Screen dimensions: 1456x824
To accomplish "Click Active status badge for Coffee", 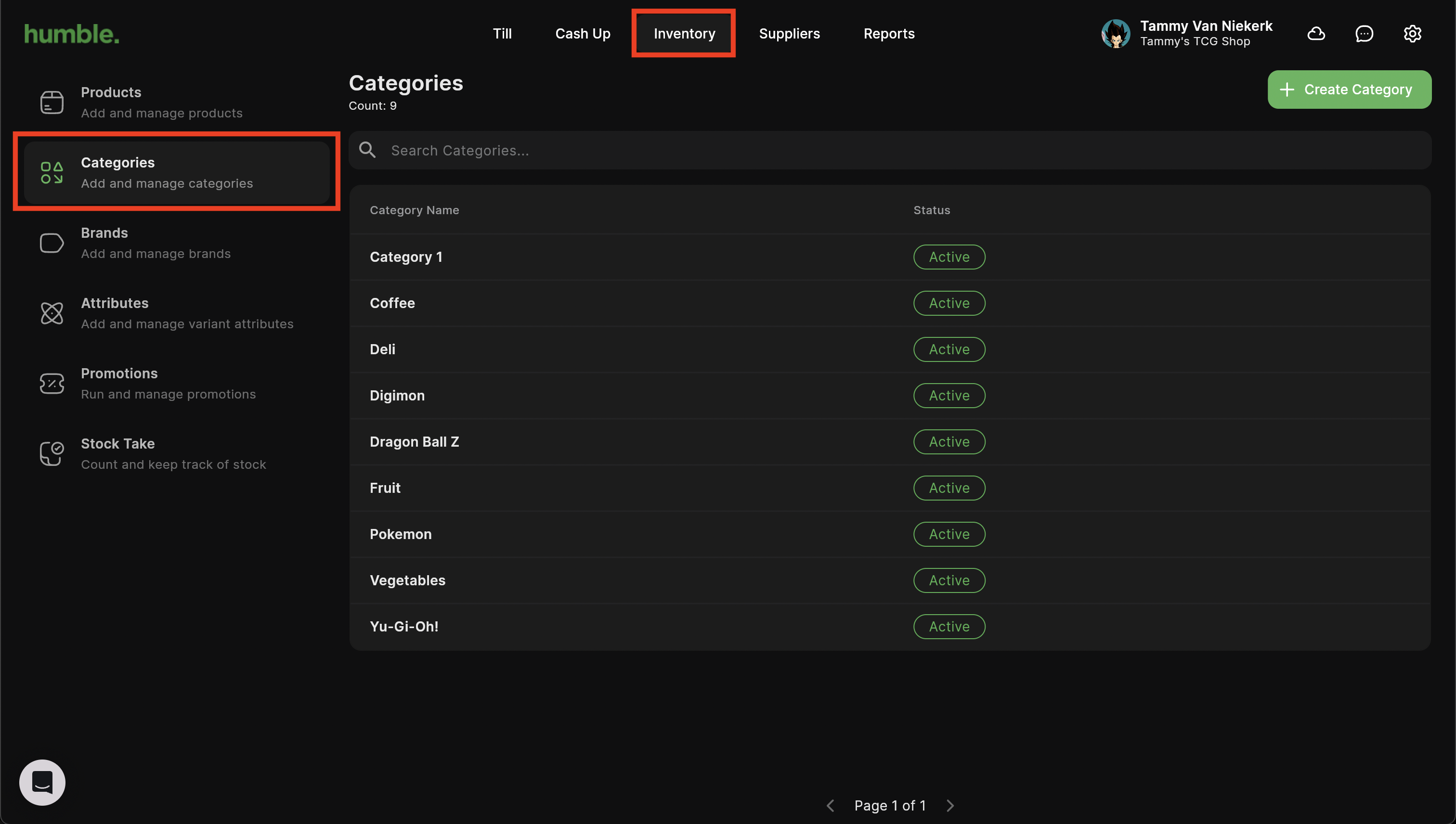I will tap(949, 303).
